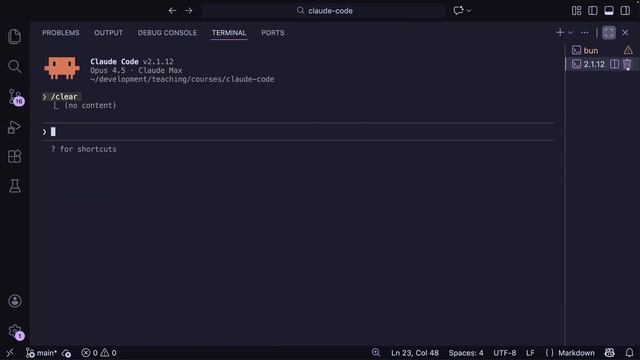Show the errors and warnings count
Viewport: 640px width, 360px height.
pos(99,353)
